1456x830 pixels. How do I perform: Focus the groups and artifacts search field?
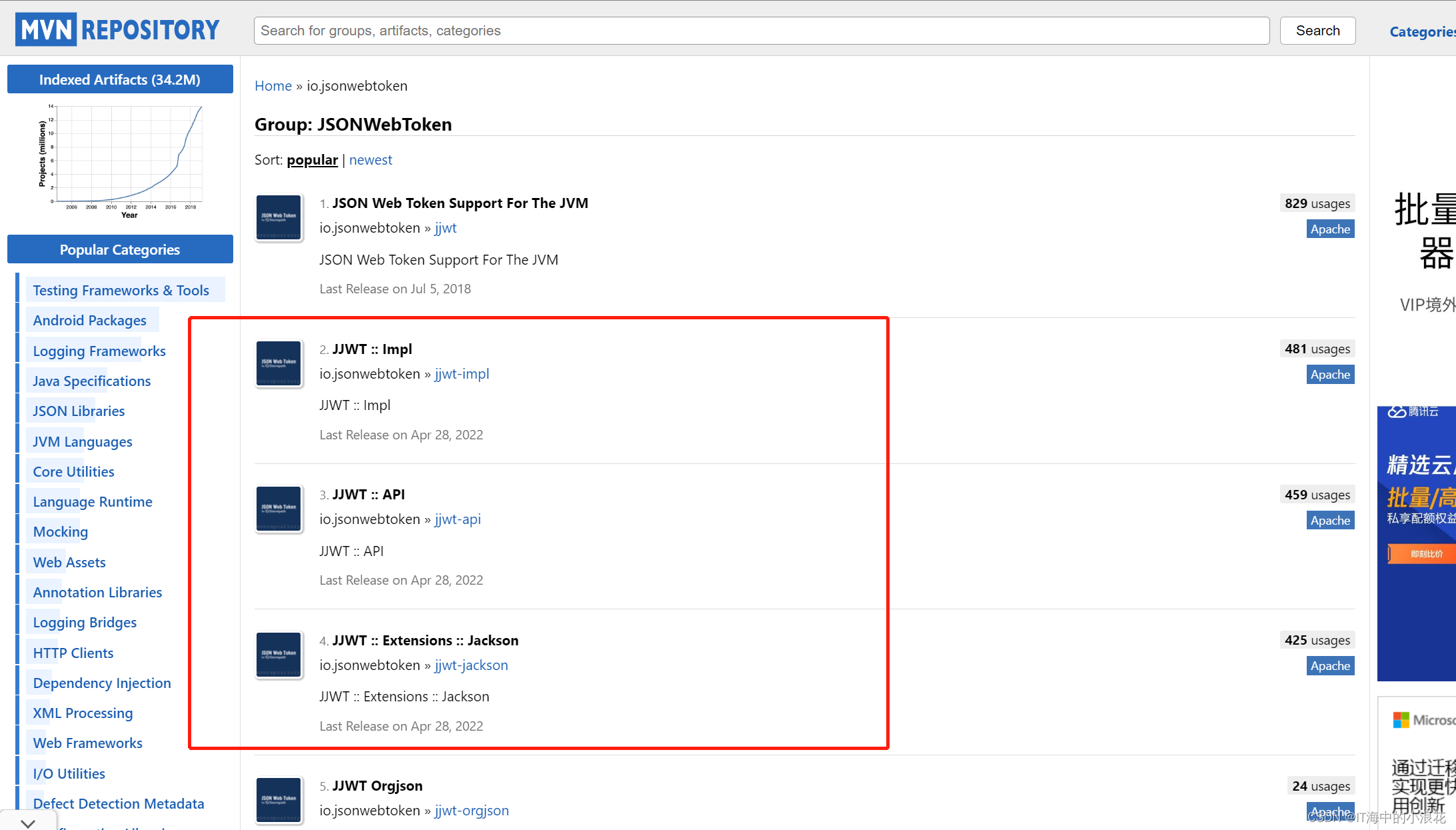[761, 31]
